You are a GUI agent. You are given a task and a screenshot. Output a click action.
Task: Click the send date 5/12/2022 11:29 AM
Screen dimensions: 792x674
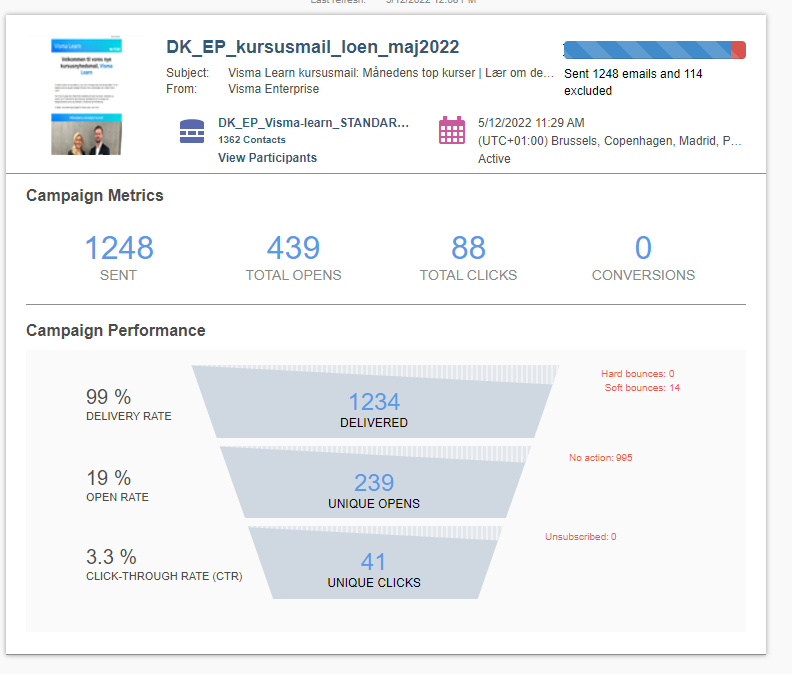pyautogui.click(x=531, y=123)
